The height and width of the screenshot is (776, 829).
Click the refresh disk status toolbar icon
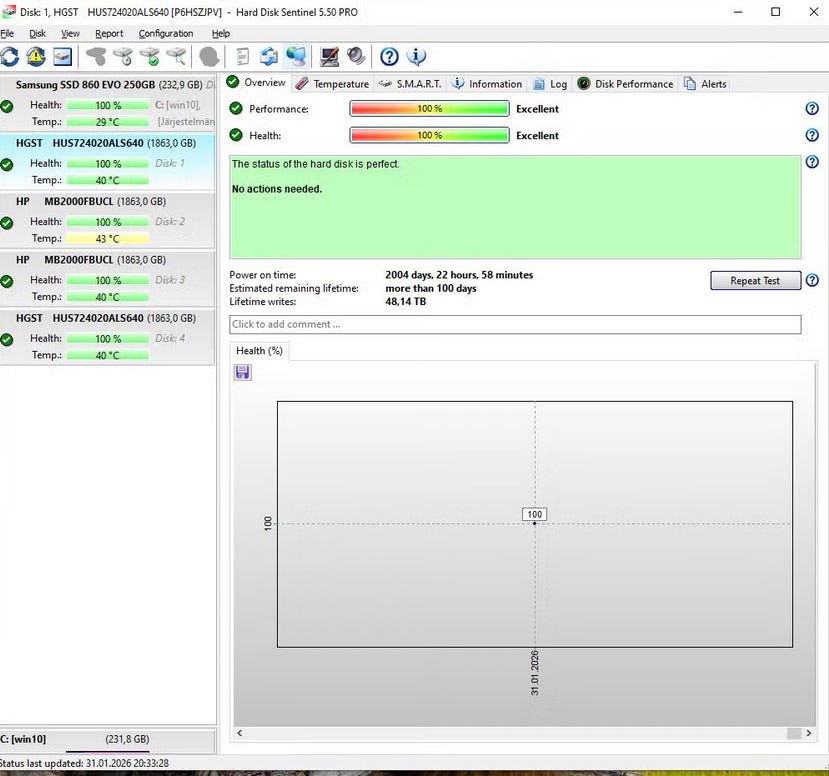coord(10,57)
